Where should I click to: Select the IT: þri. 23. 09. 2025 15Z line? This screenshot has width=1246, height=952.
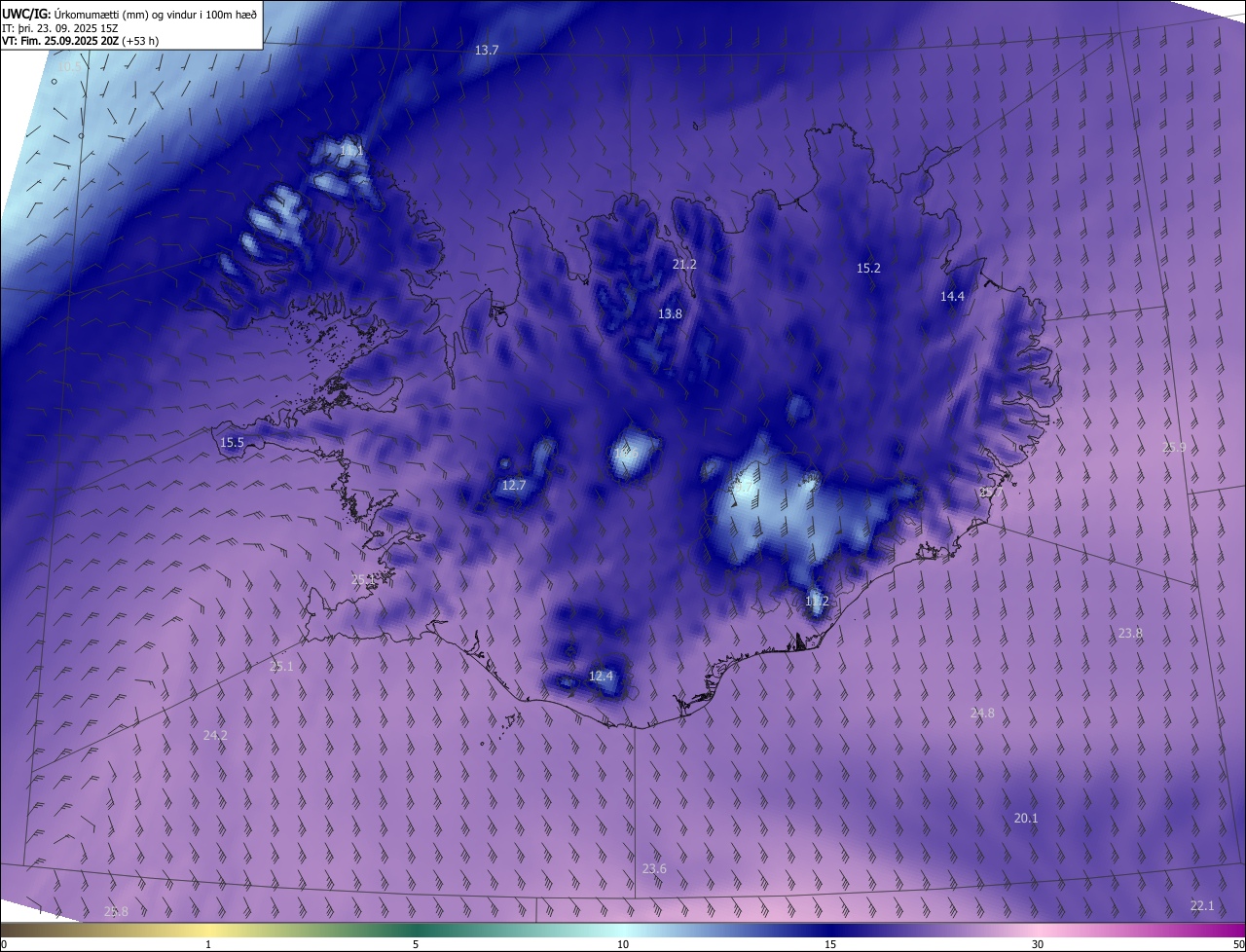coord(59,27)
